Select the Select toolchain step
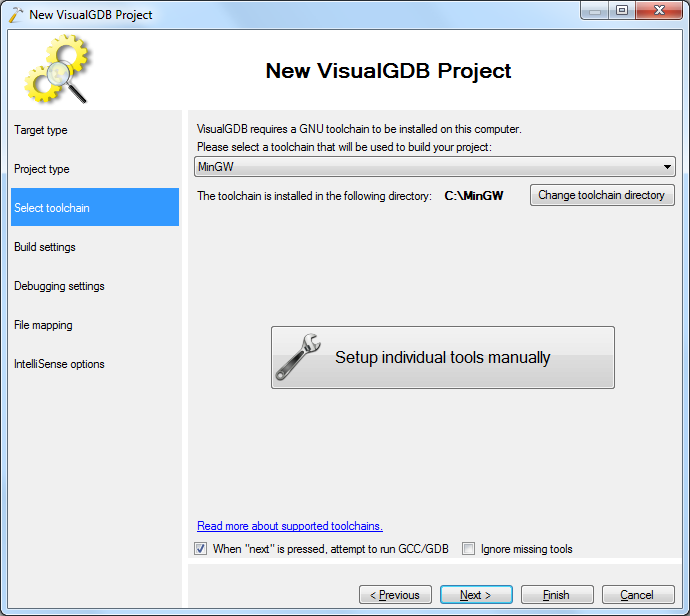Screen dimensions: 690x616 tap(95, 207)
